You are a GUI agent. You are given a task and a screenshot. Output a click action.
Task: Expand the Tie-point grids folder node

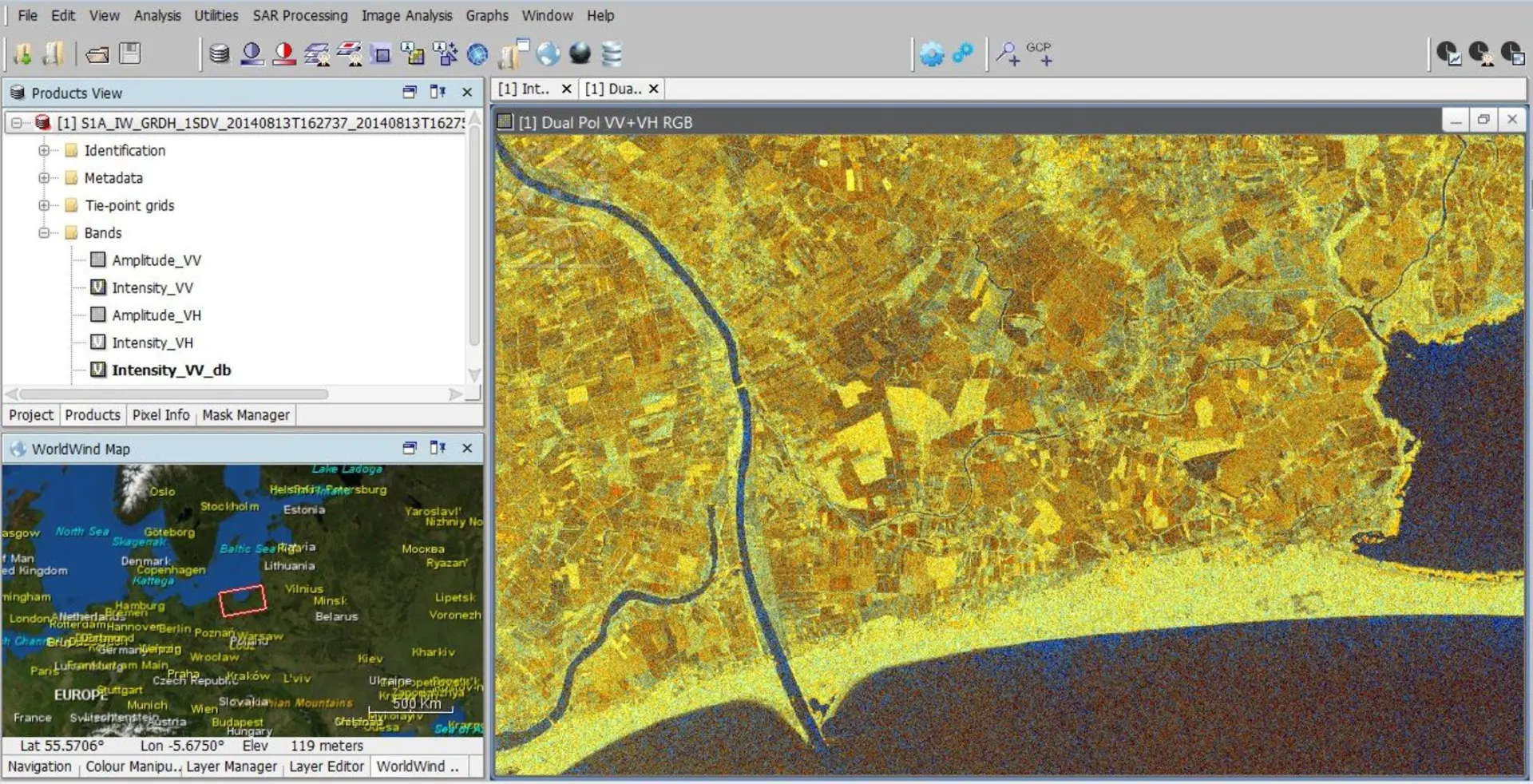[x=44, y=205]
